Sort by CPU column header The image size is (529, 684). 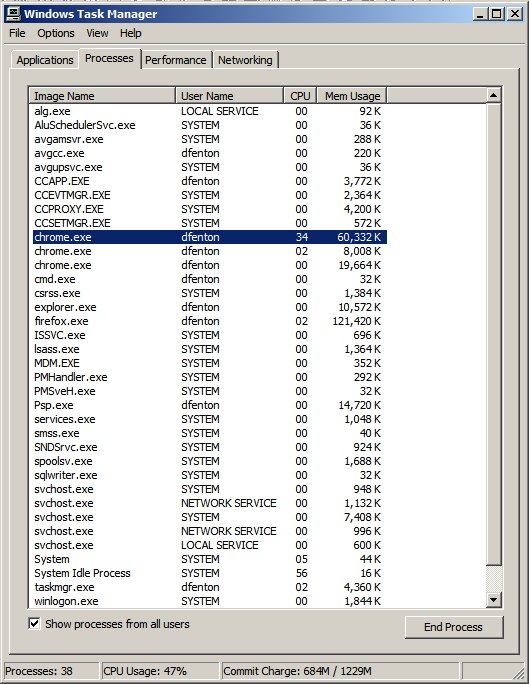pyautogui.click(x=300, y=96)
